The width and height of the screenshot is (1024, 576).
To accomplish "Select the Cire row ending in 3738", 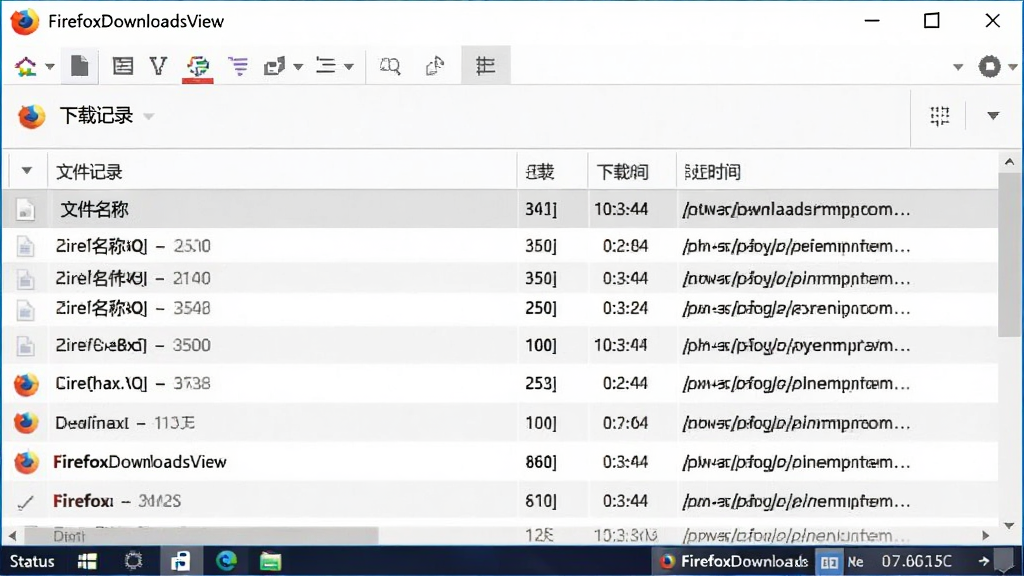I will coord(500,383).
